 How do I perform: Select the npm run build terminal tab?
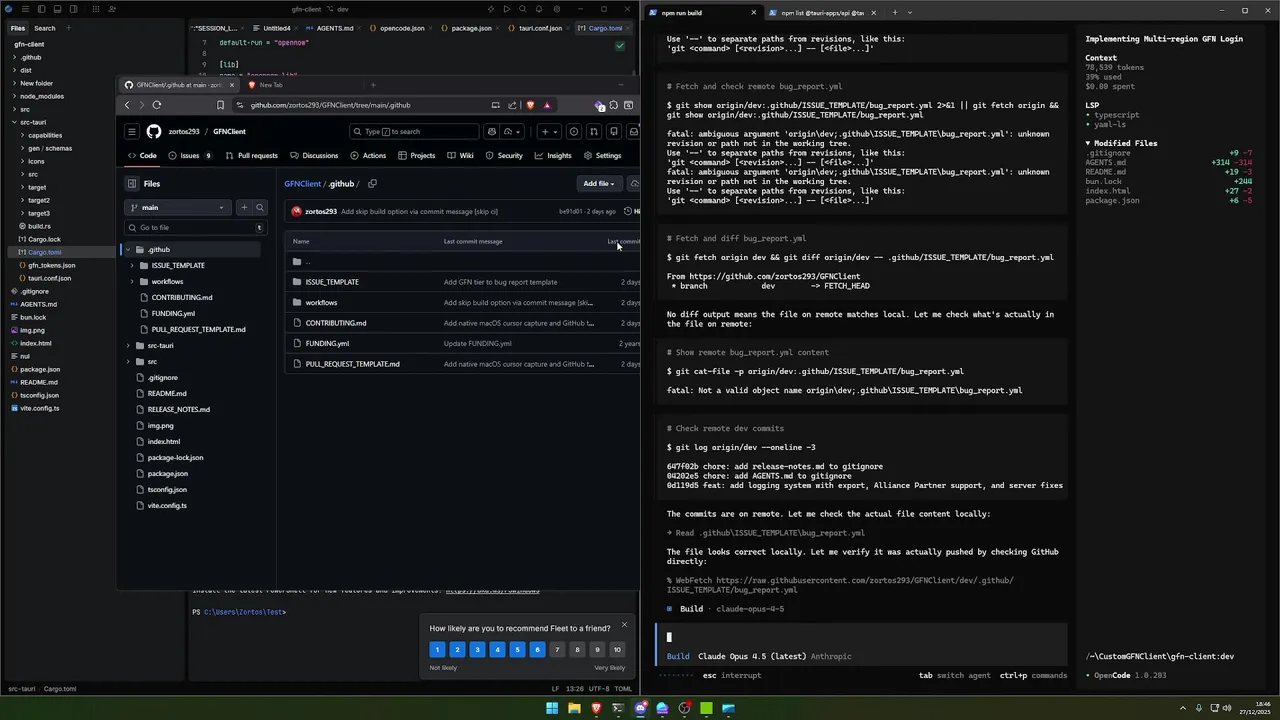pyautogui.click(x=703, y=13)
